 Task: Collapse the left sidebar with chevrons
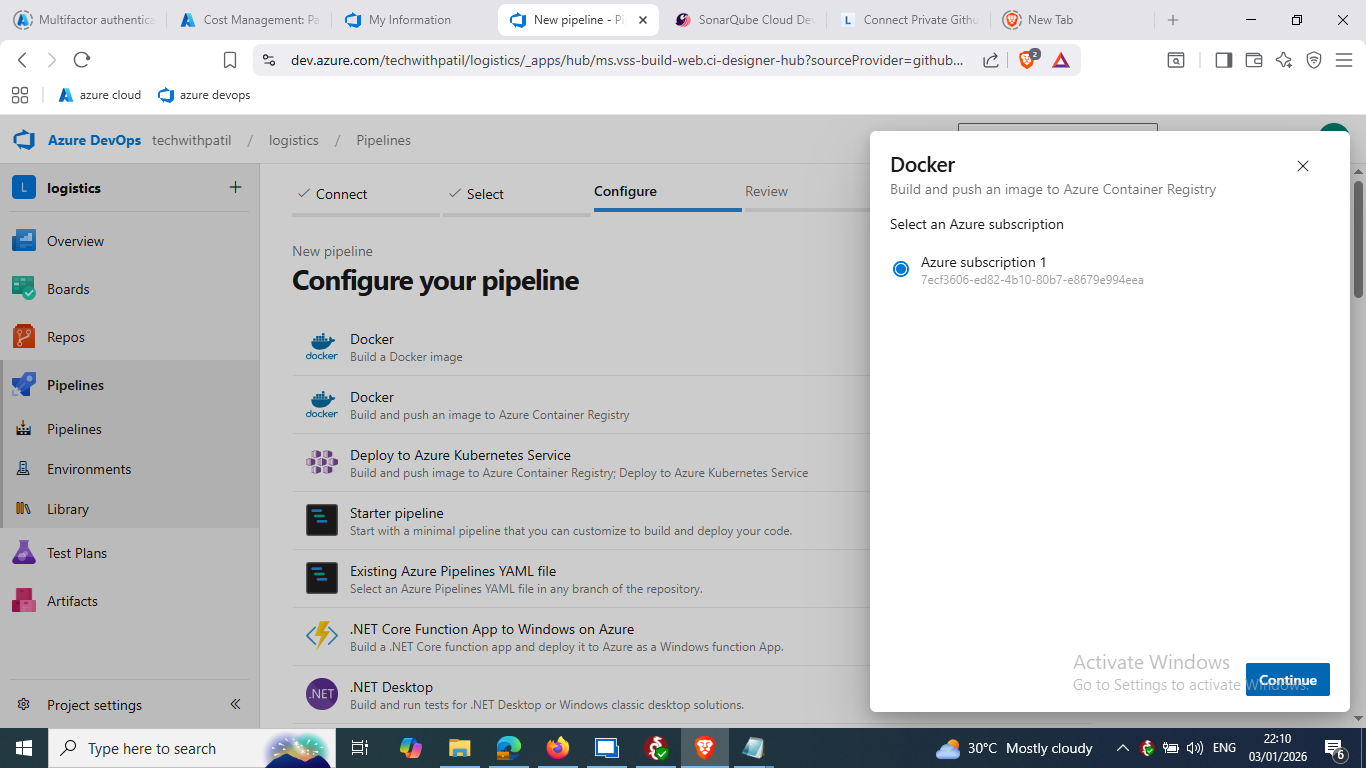click(236, 704)
